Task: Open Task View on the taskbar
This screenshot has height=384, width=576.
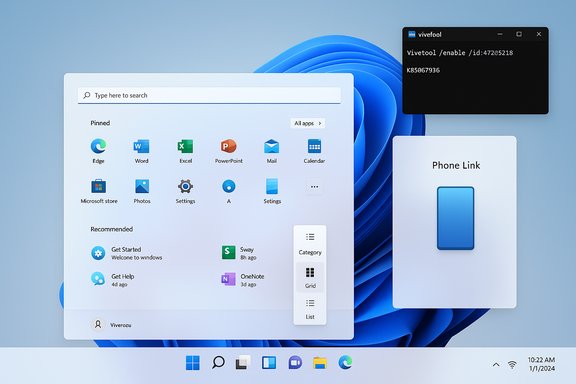Action: click(243, 363)
